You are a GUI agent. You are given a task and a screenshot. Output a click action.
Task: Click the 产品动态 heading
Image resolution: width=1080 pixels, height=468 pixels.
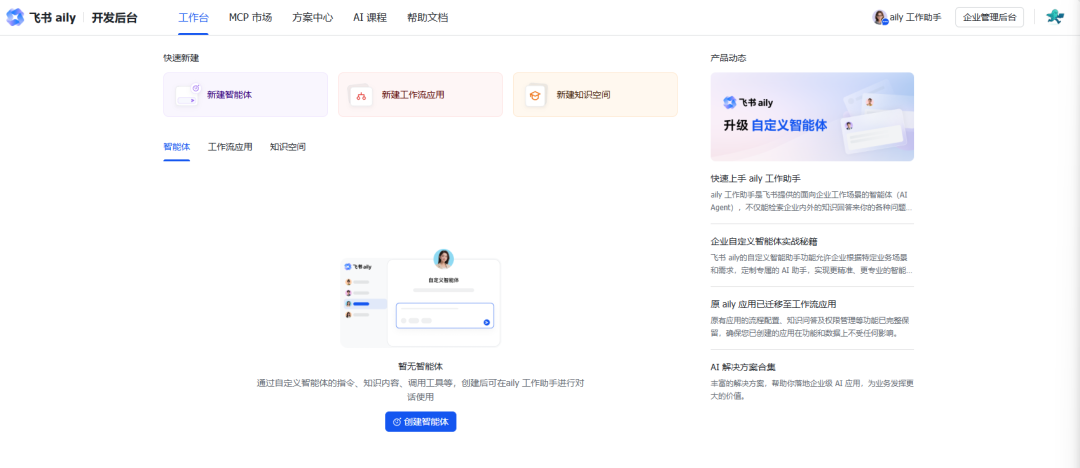pos(729,58)
